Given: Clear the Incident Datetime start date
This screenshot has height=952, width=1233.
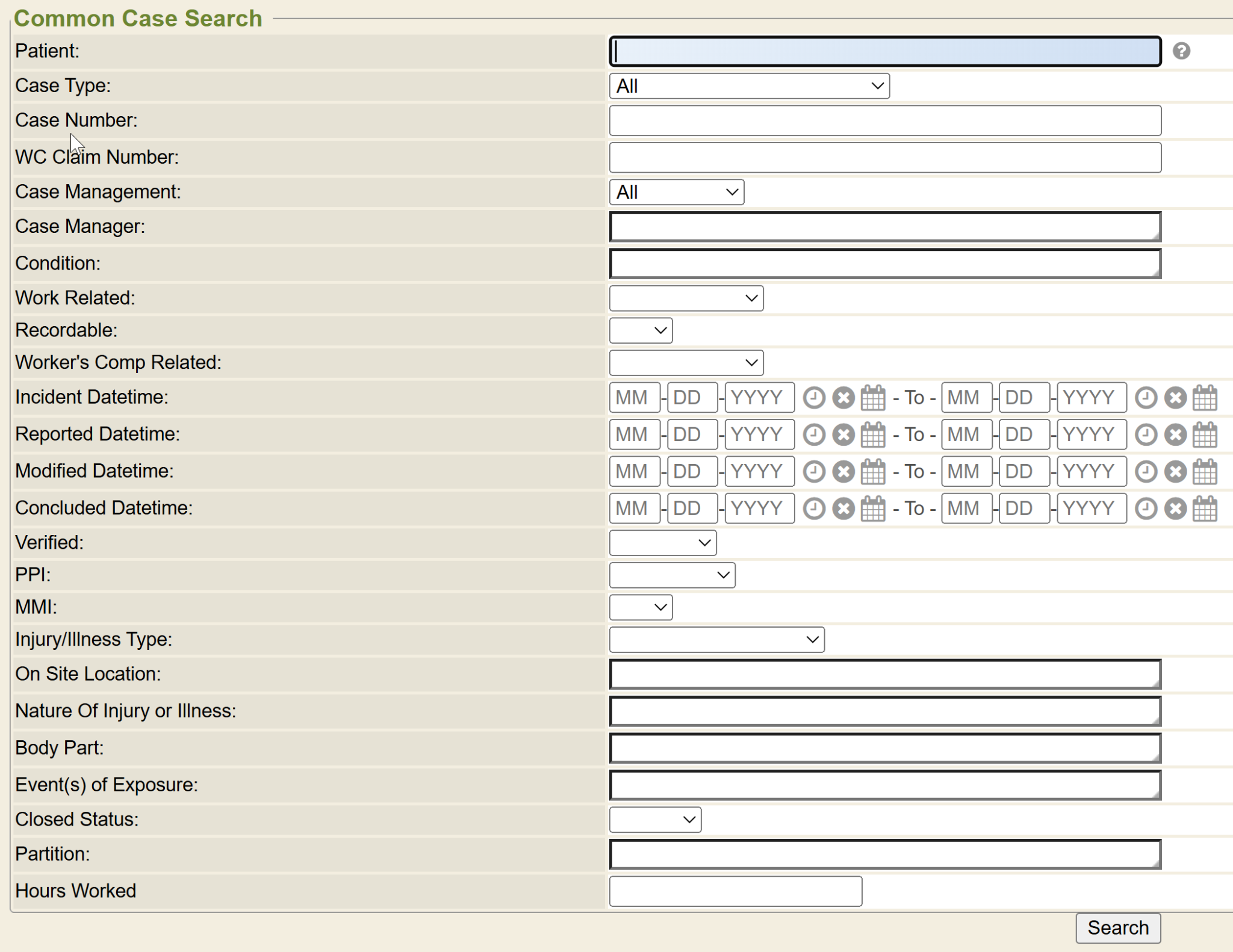Looking at the screenshot, I should tap(843, 398).
